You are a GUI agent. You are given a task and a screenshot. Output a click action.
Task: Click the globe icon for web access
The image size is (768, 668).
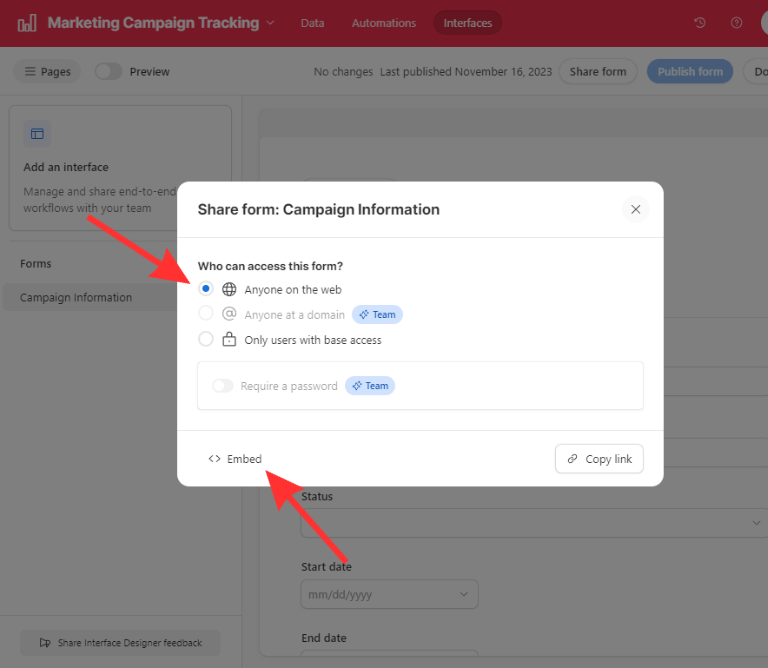click(x=229, y=290)
